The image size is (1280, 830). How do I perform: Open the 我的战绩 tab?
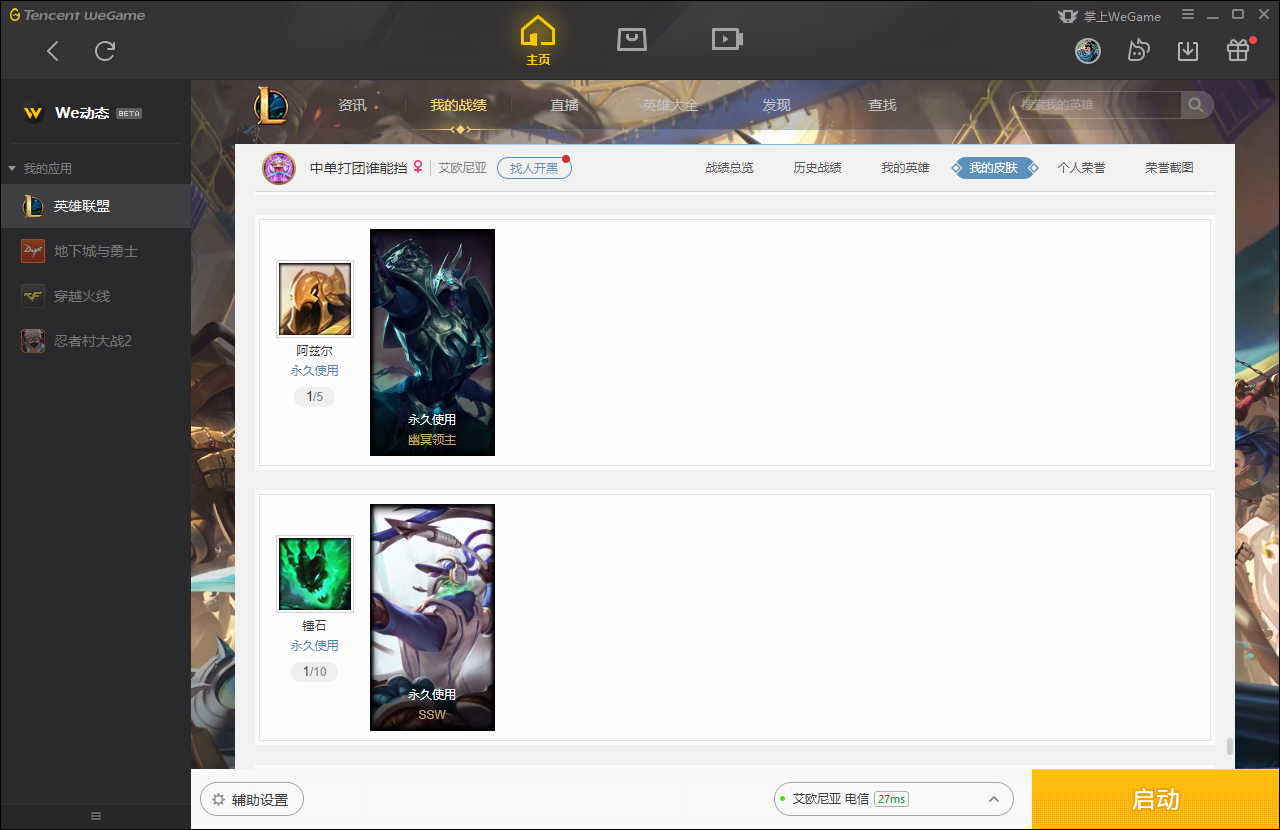click(x=459, y=105)
